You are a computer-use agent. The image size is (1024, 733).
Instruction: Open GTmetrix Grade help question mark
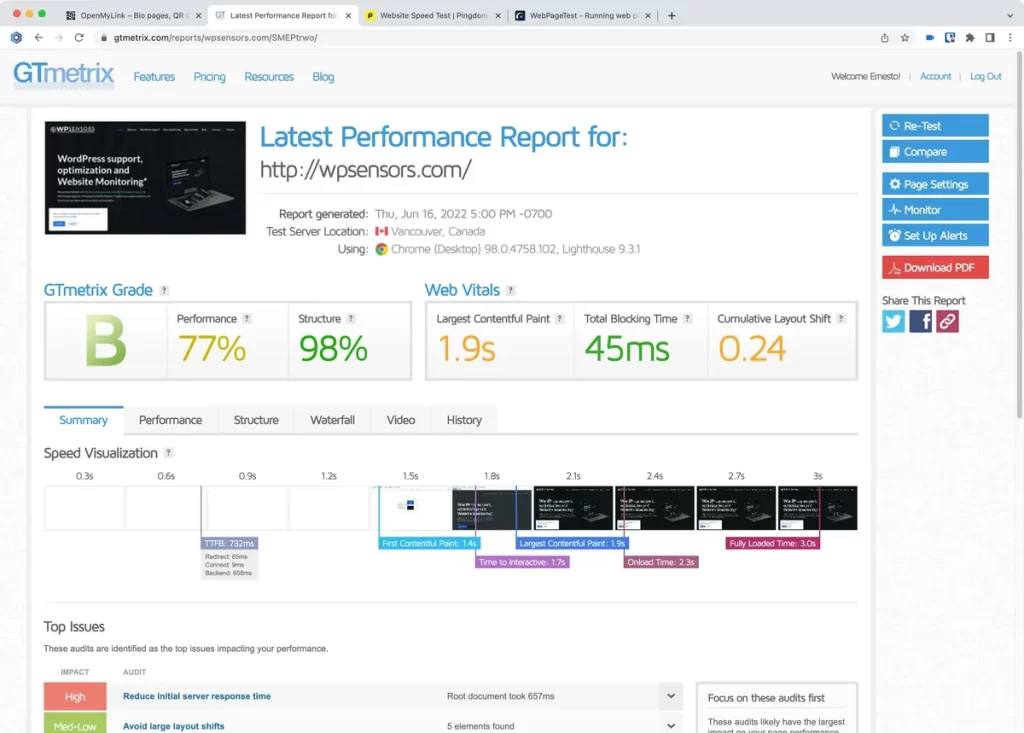(x=164, y=290)
